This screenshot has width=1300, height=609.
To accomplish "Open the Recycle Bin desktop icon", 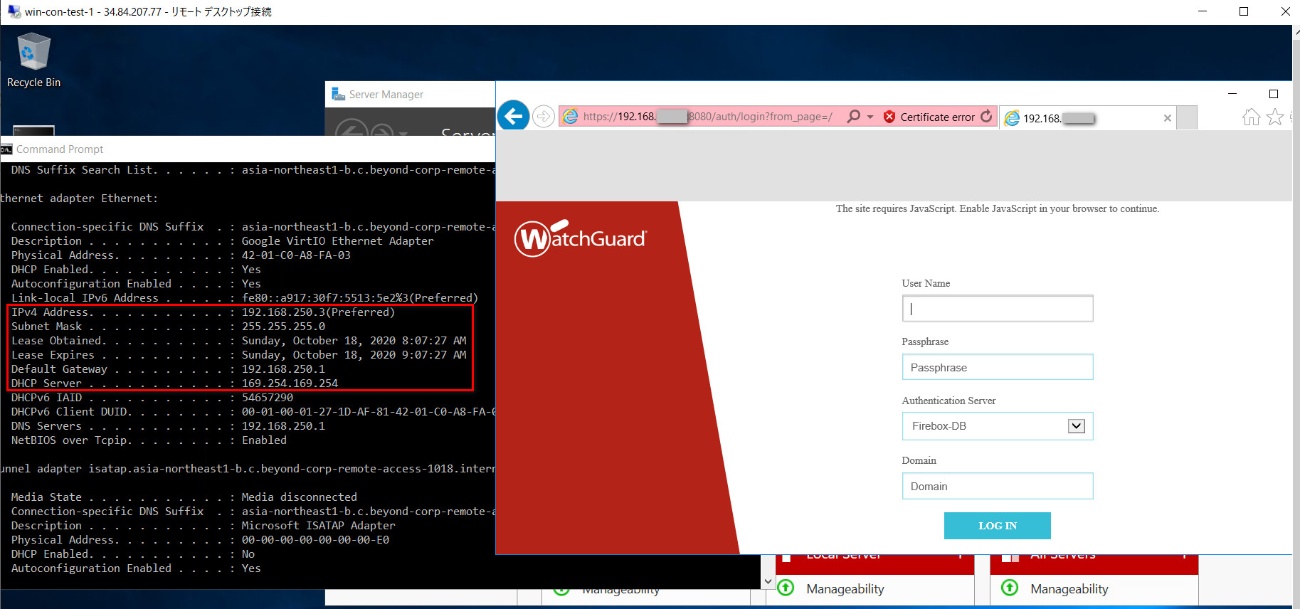I will pos(34,60).
